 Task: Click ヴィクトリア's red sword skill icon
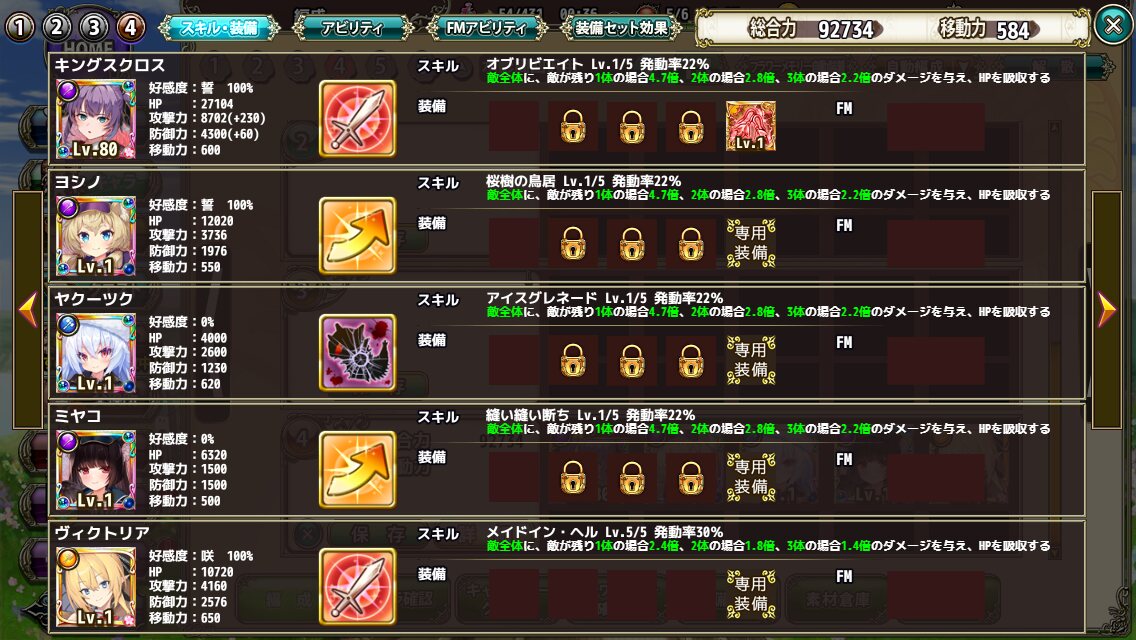coord(357,587)
